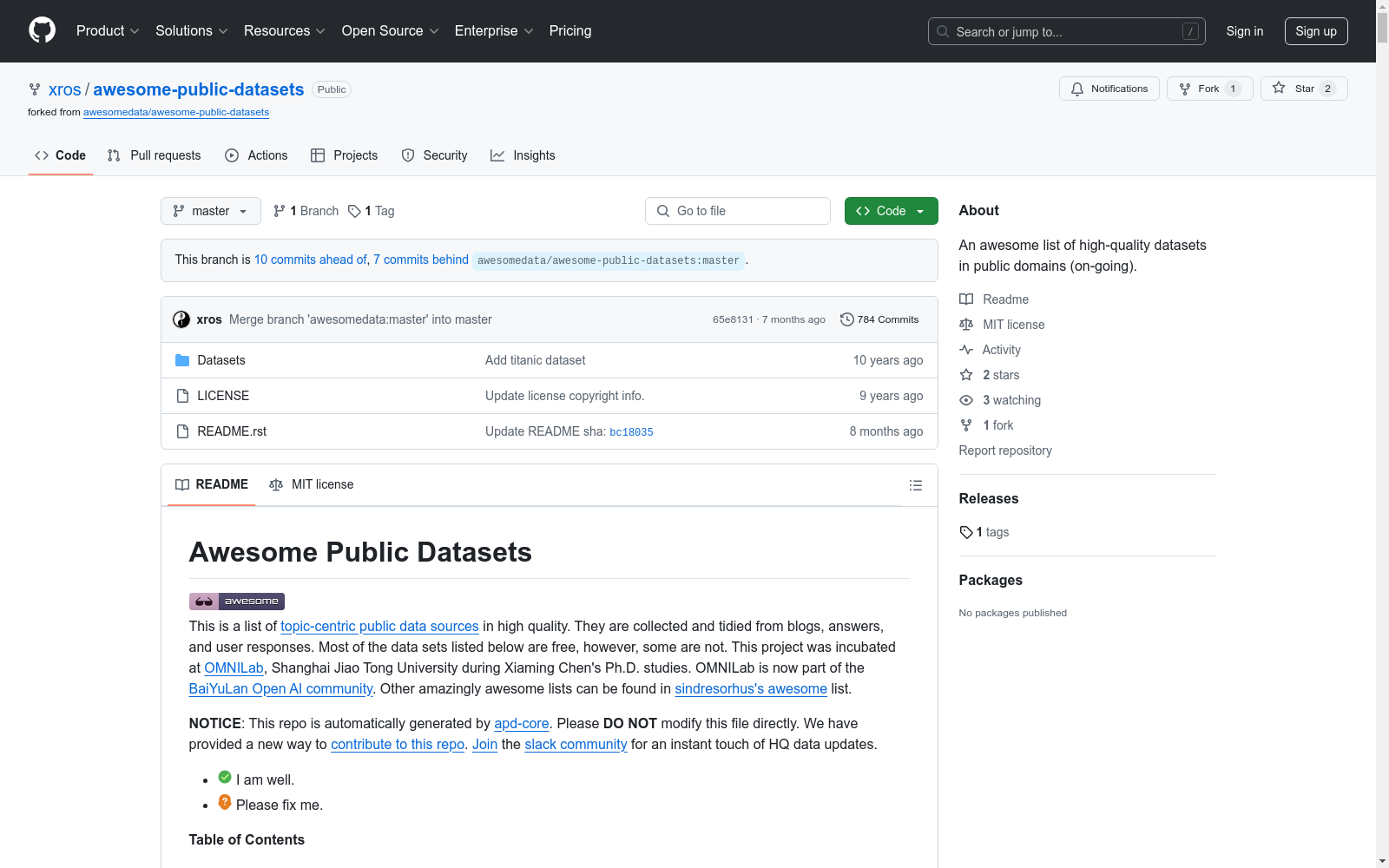The width and height of the screenshot is (1389, 868).
Task: Click the slash shortcut key icon in the search box
Action: tap(1190, 31)
